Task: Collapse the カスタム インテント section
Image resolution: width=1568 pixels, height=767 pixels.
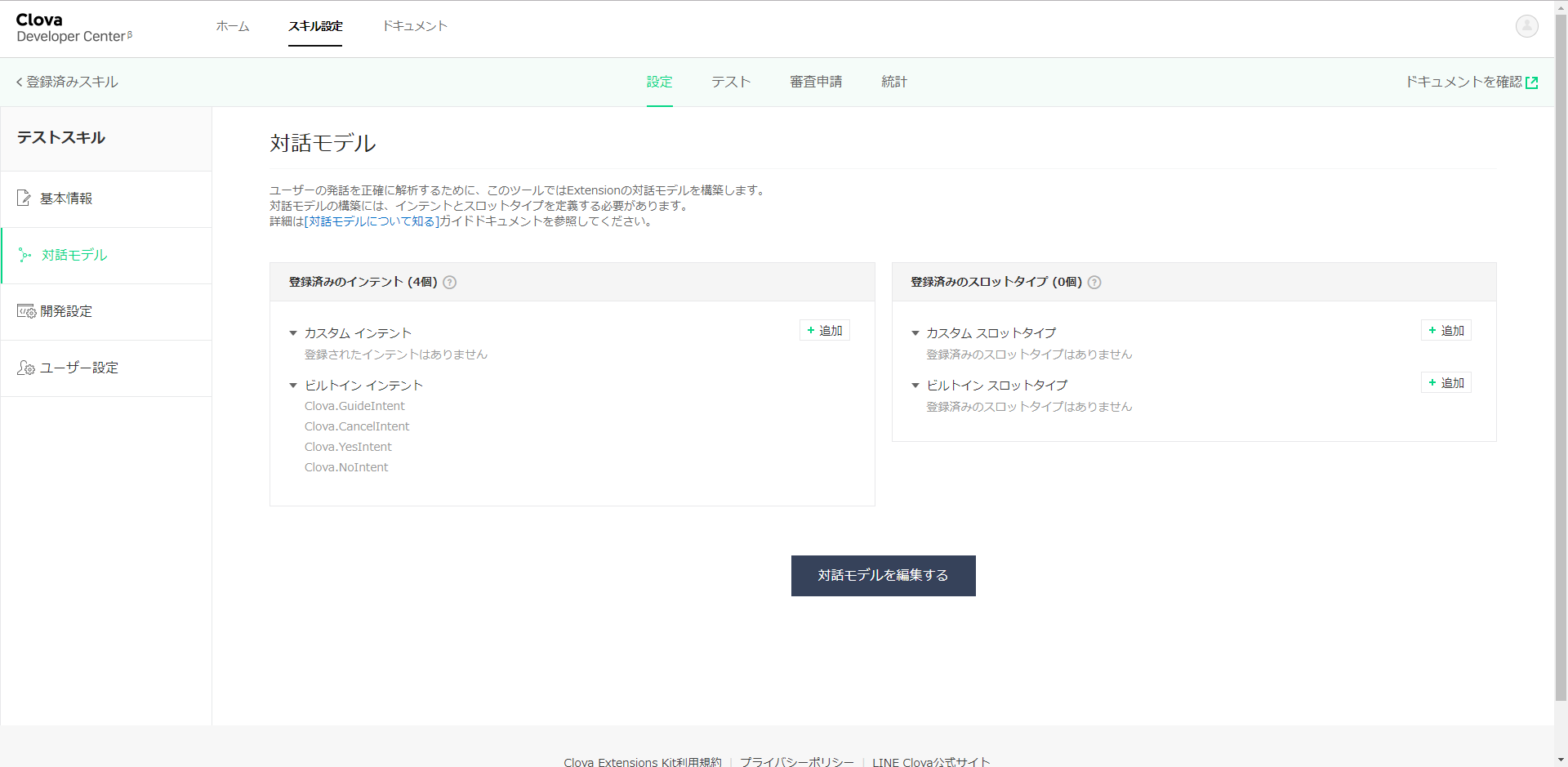Action: tap(293, 333)
